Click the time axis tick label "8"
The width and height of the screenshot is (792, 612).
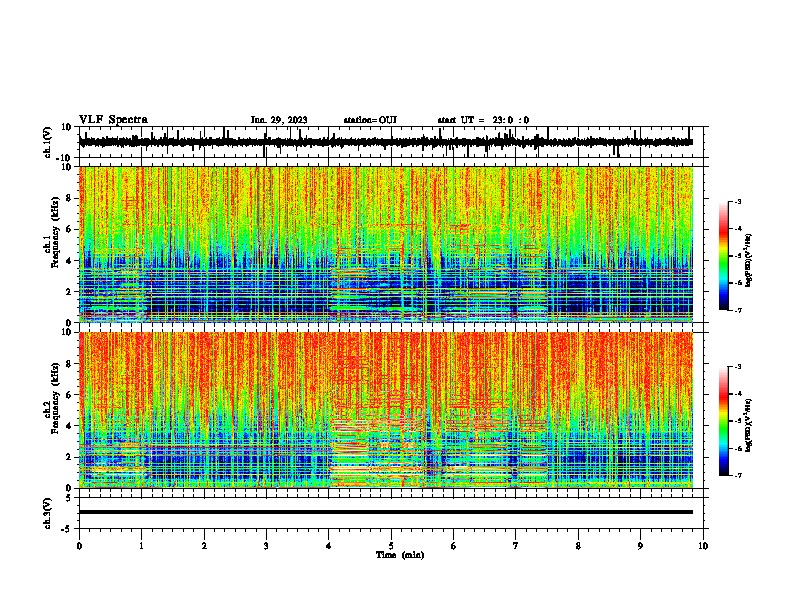coord(578,546)
